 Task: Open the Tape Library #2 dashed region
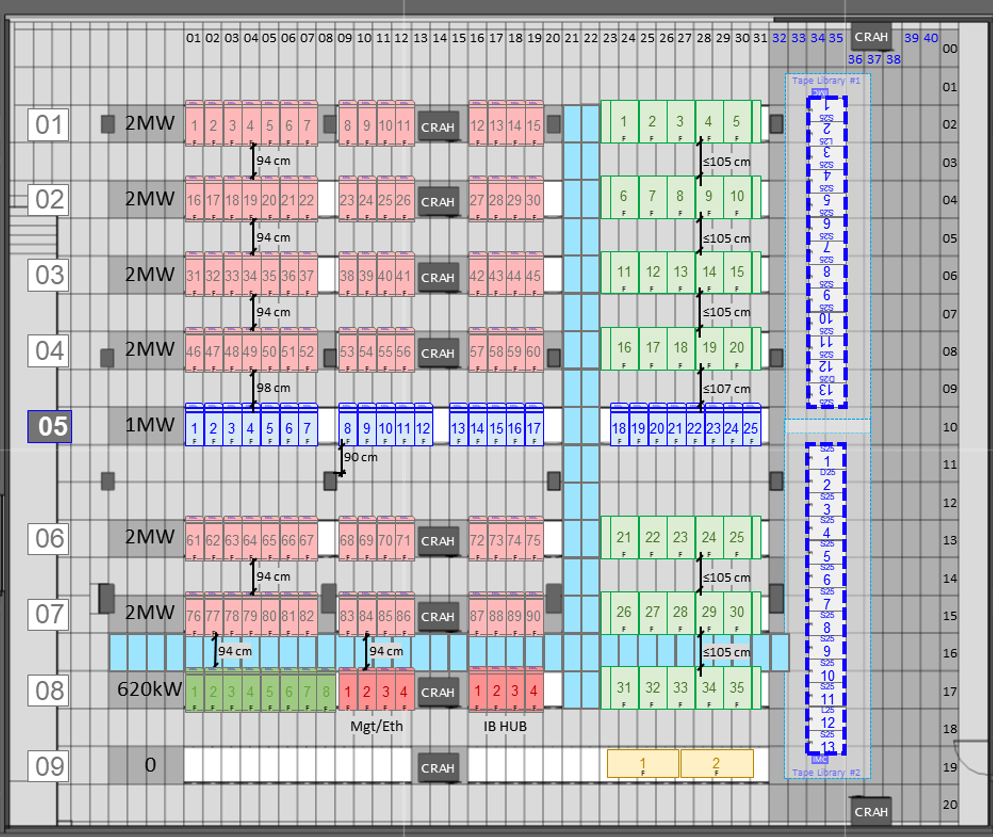(x=828, y=772)
